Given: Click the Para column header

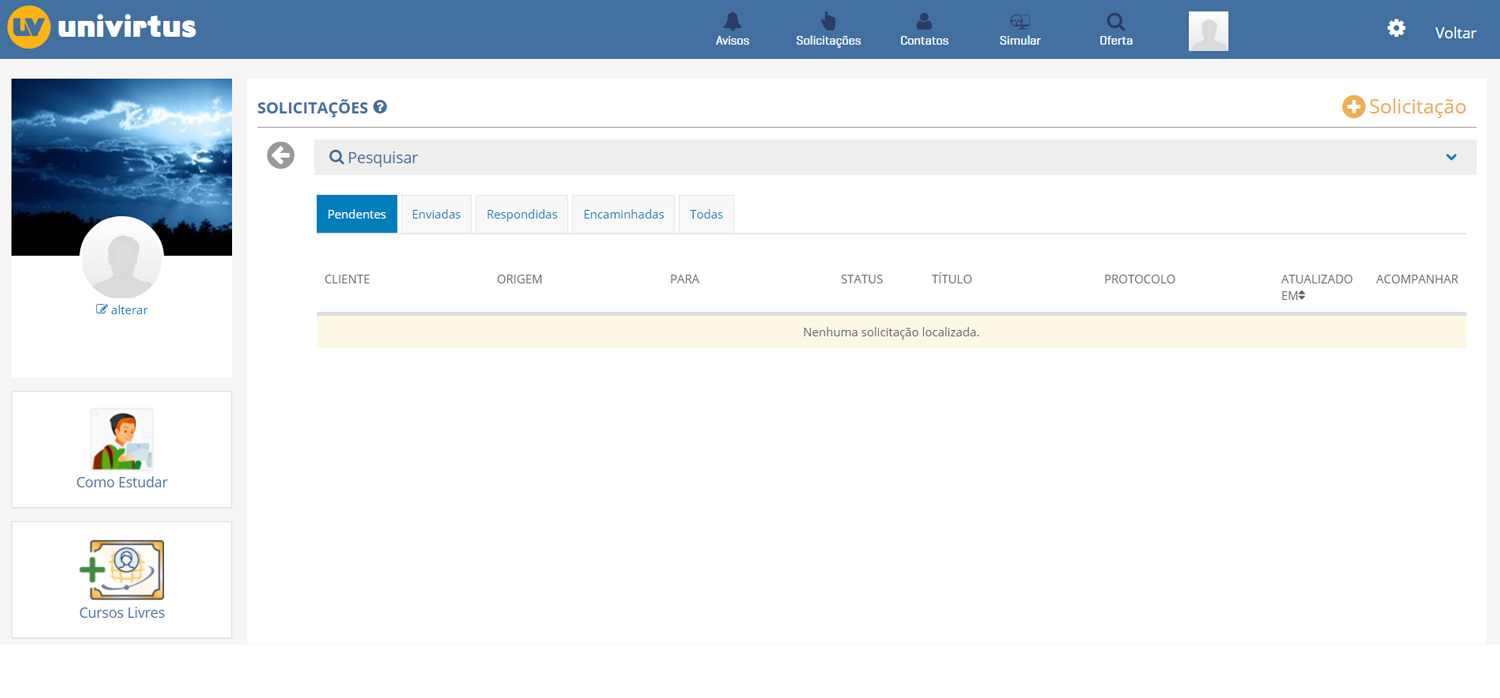Looking at the screenshot, I should tap(684, 279).
